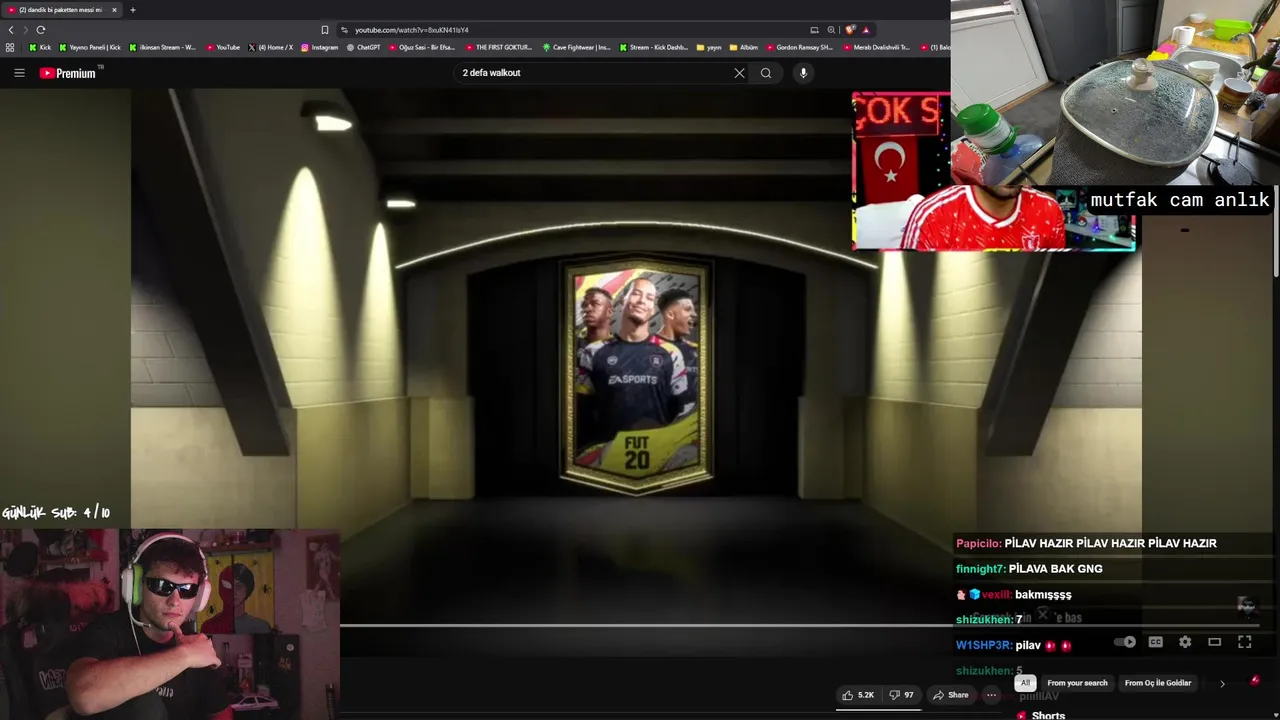The height and width of the screenshot is (720, 1280).
Task: Show more filter chips with right arrow
Action: (1222, 684)
